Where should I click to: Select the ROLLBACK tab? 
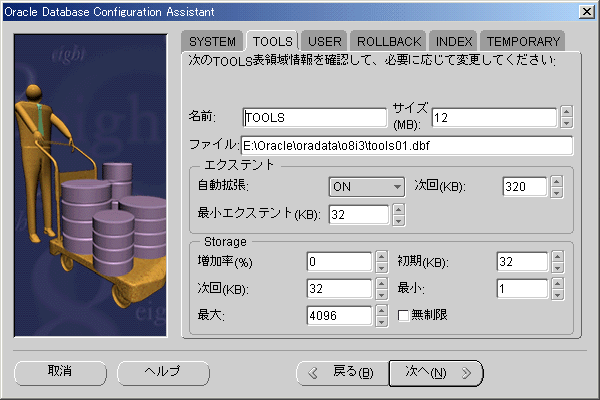(x=388, y=41)
